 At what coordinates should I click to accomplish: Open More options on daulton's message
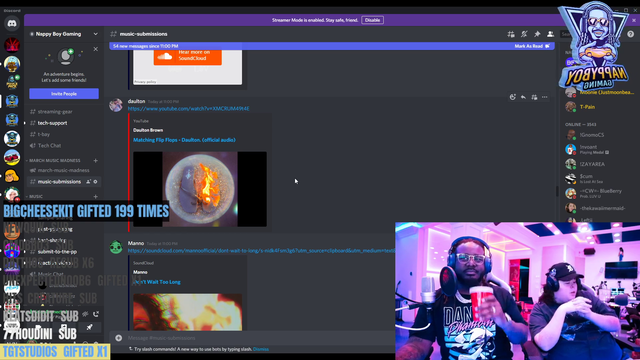pos(544,97)
